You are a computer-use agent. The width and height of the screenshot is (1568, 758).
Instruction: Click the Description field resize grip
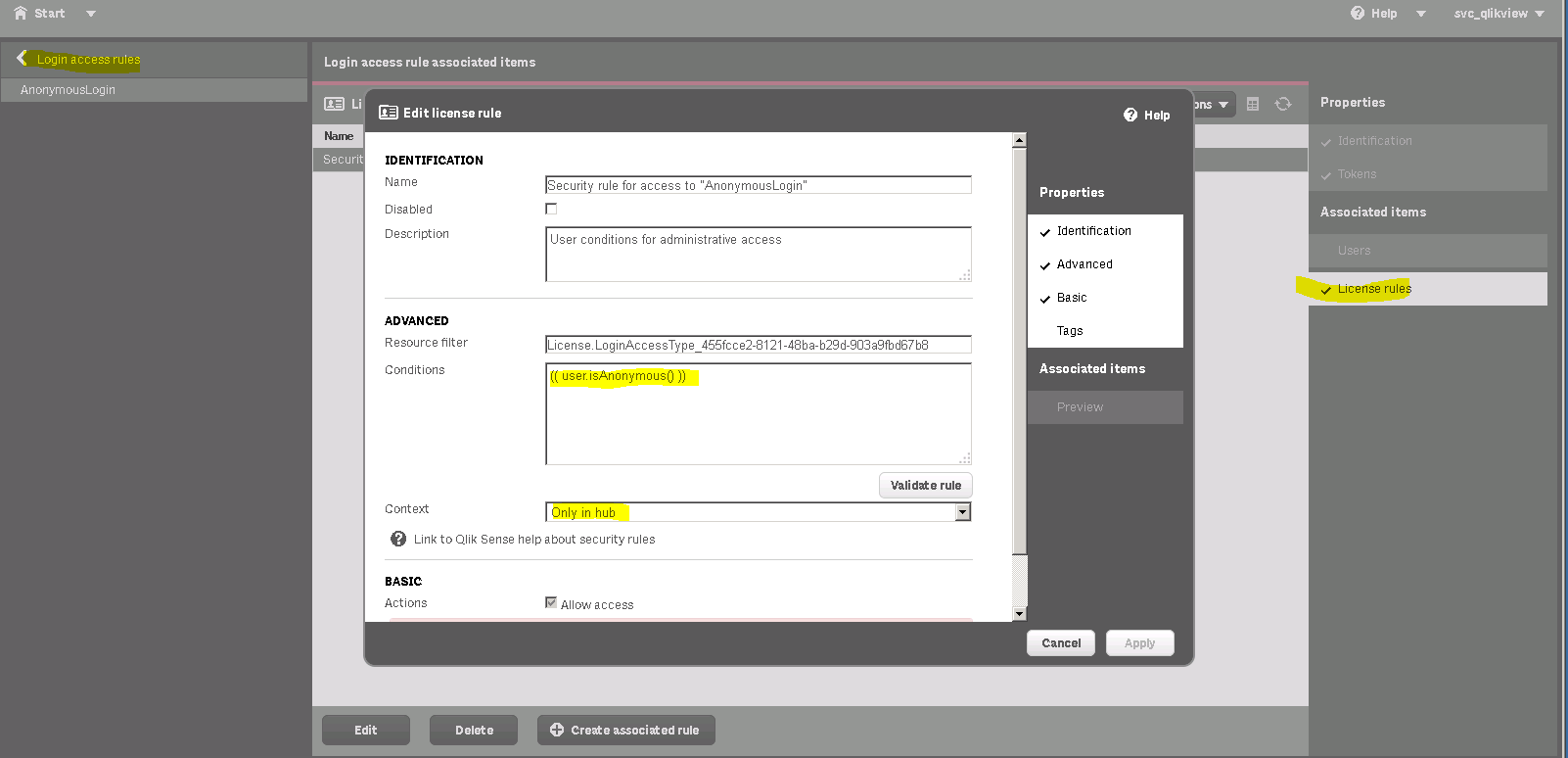coord(965,275)
